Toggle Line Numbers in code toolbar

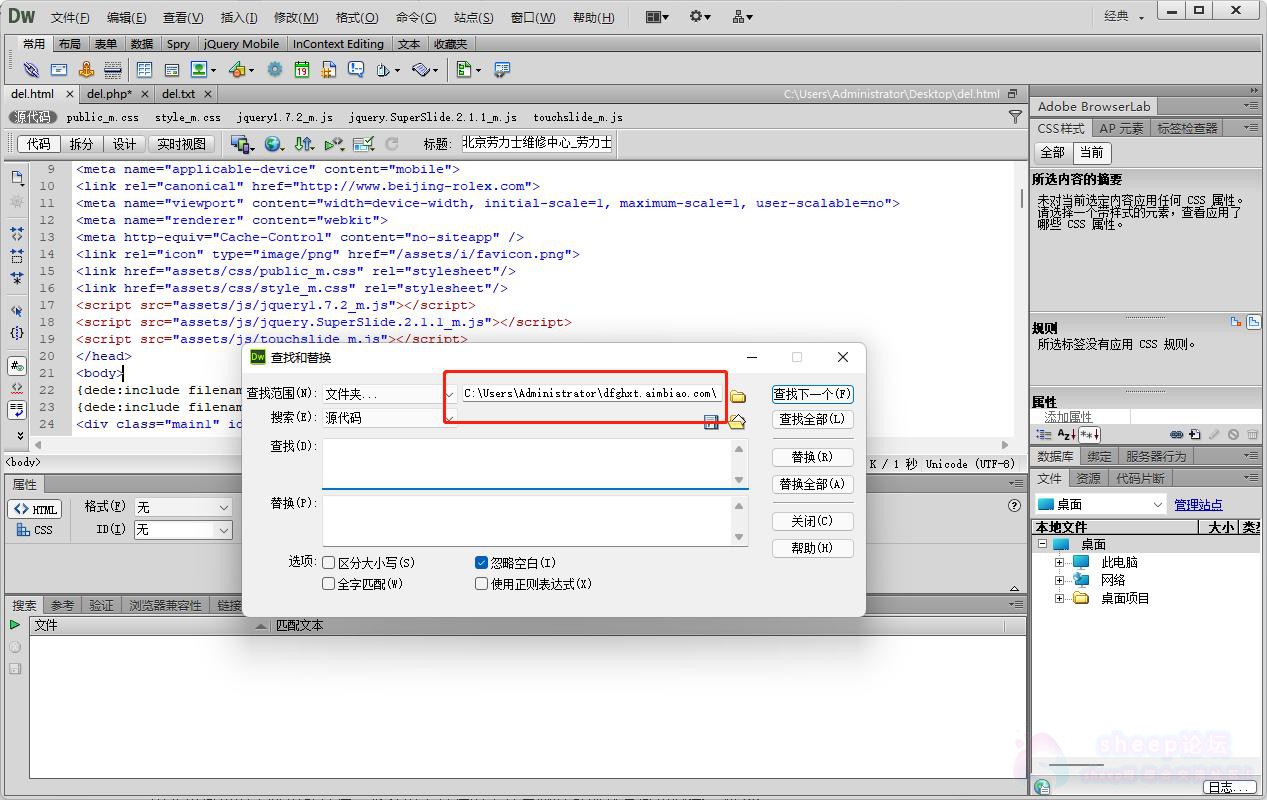point(17,366)
